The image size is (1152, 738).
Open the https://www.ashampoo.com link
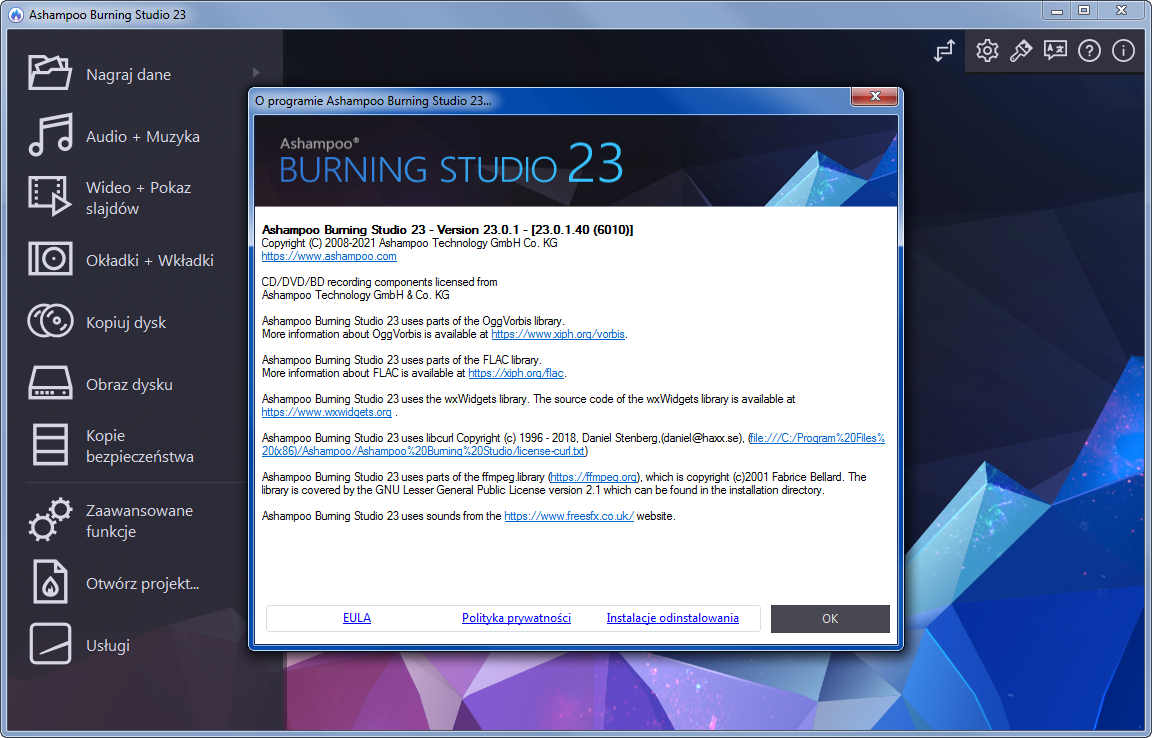[329, 257]
